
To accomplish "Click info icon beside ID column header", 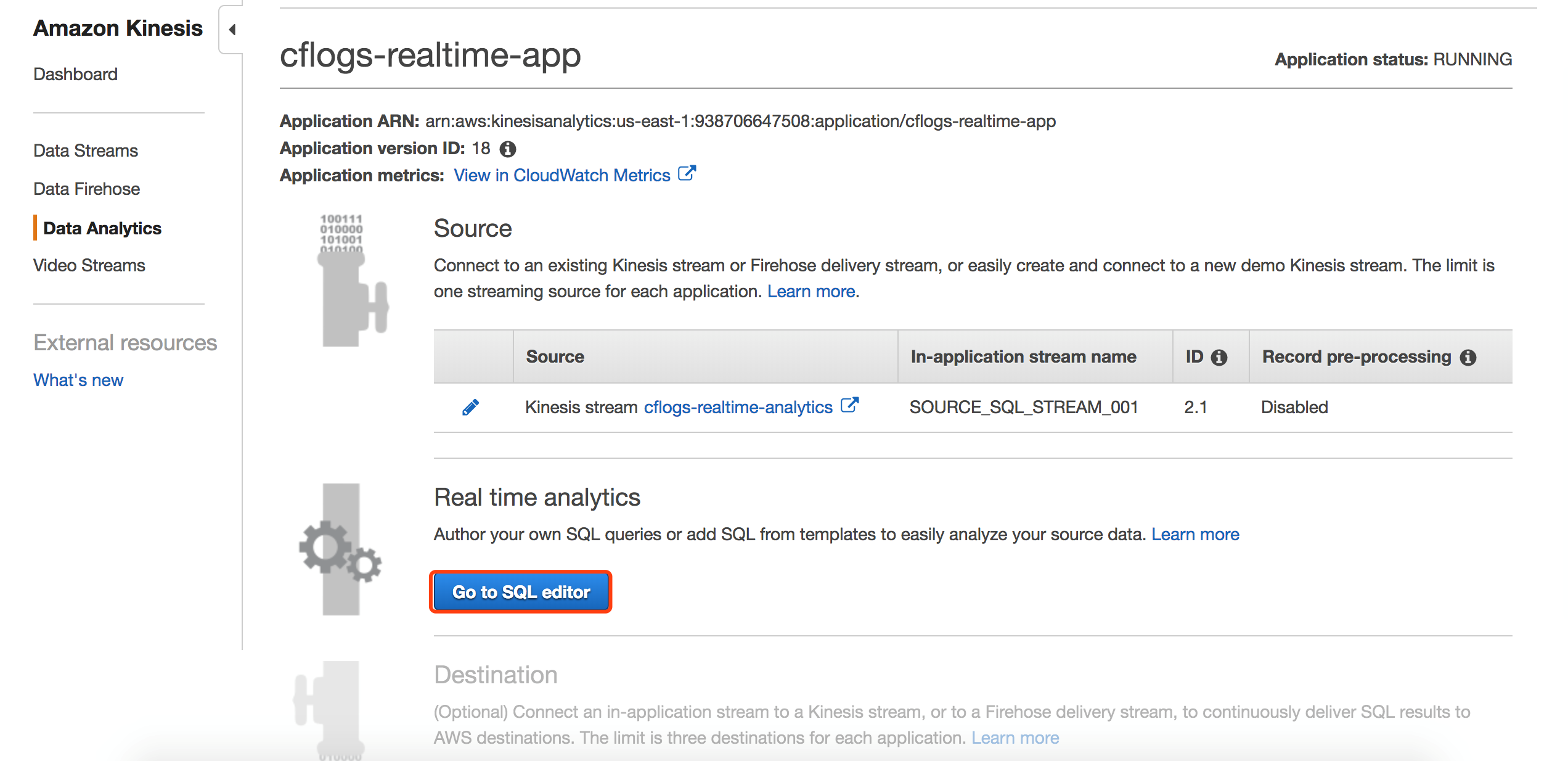I will point(1219,357).
